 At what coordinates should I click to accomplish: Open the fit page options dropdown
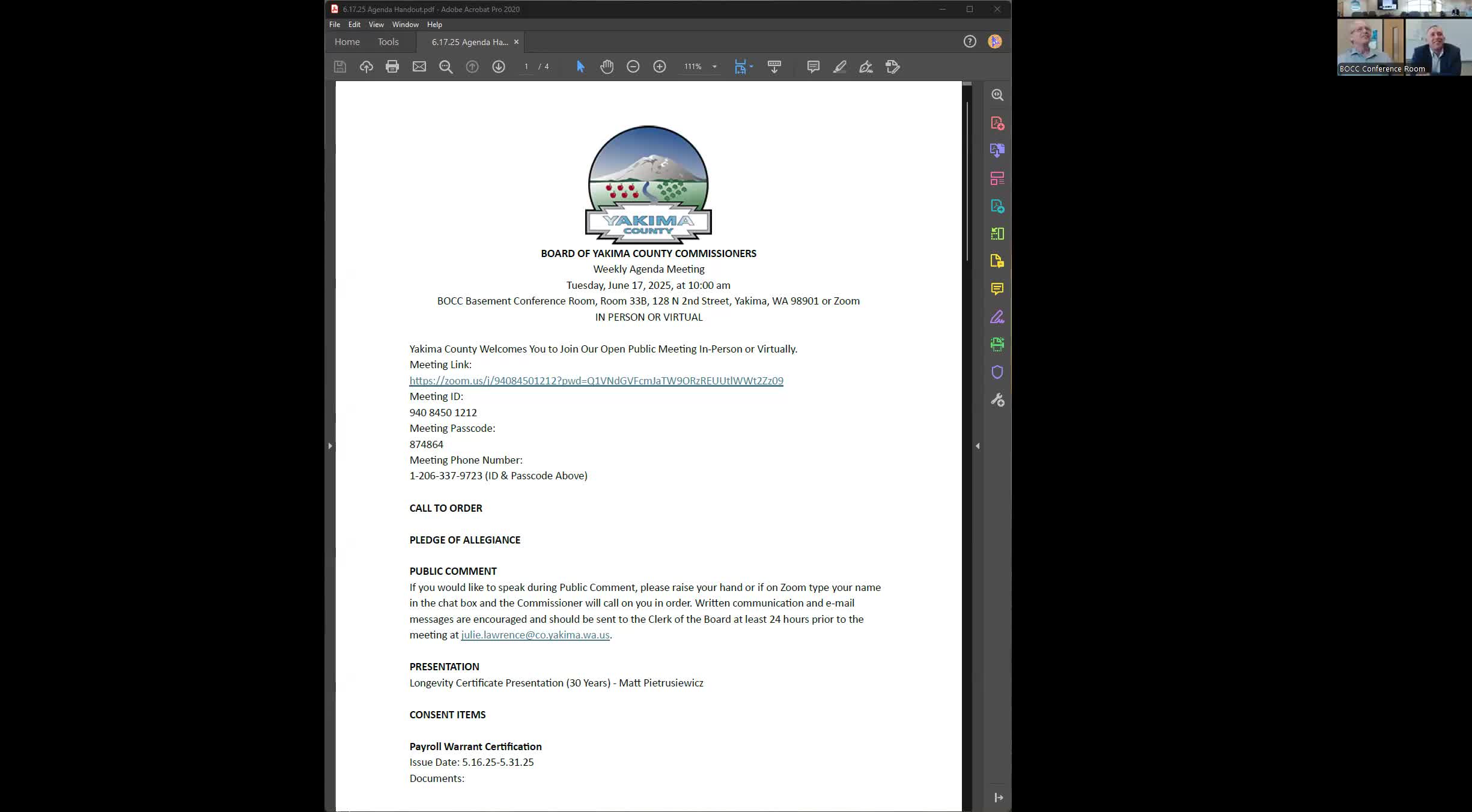(752, 67)
